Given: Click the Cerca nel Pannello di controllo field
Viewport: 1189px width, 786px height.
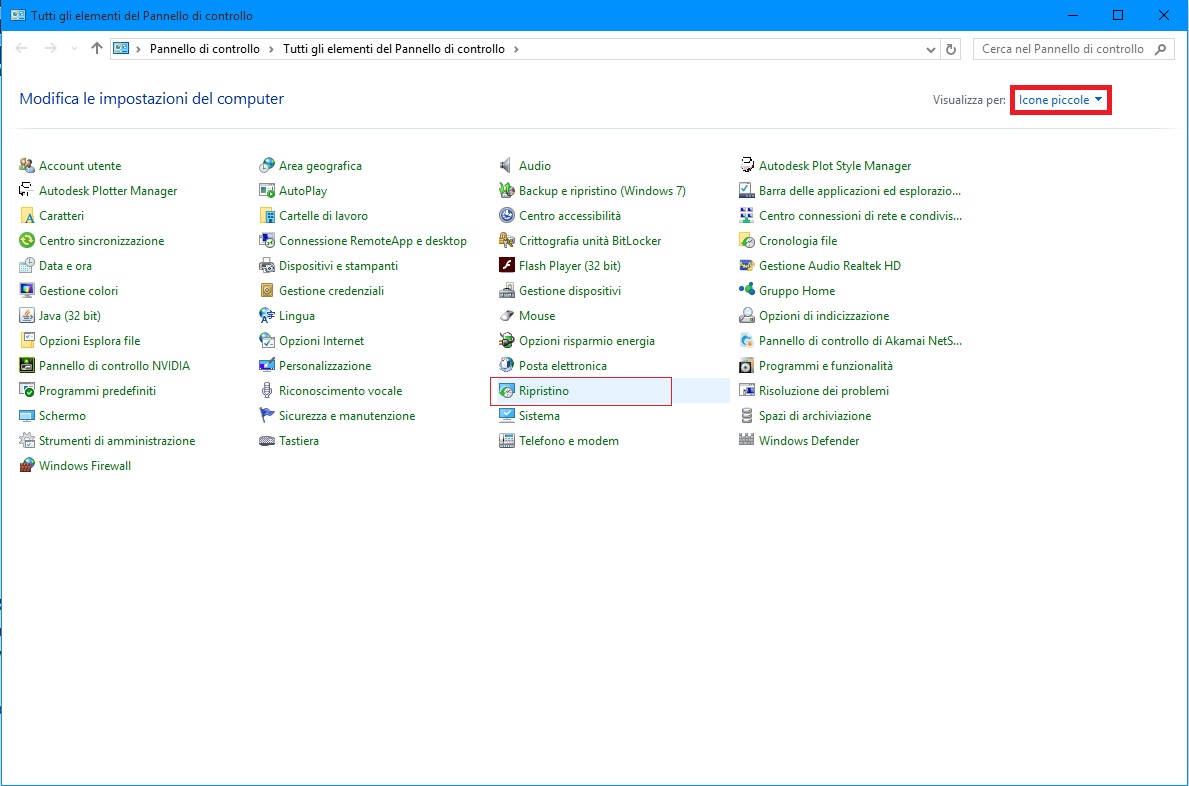Looking at the screenshot, I should pyautogui.click(x=1062, y=49).
